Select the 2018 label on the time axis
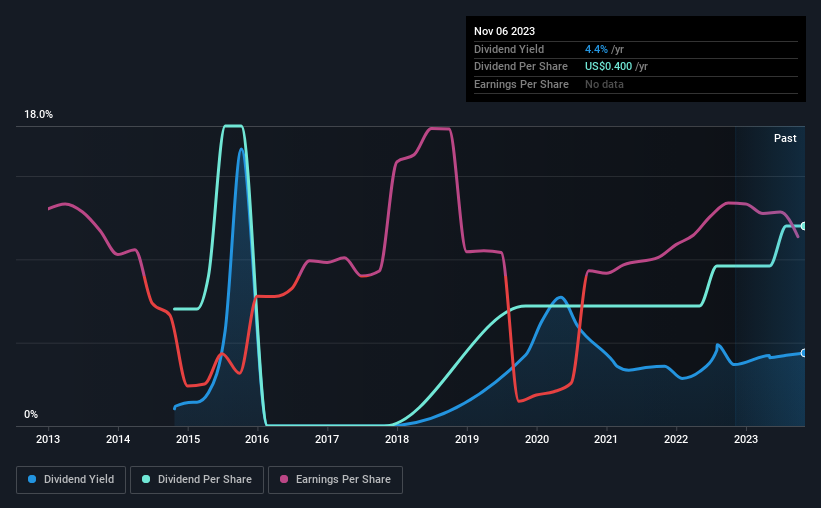 click(397, 439)
